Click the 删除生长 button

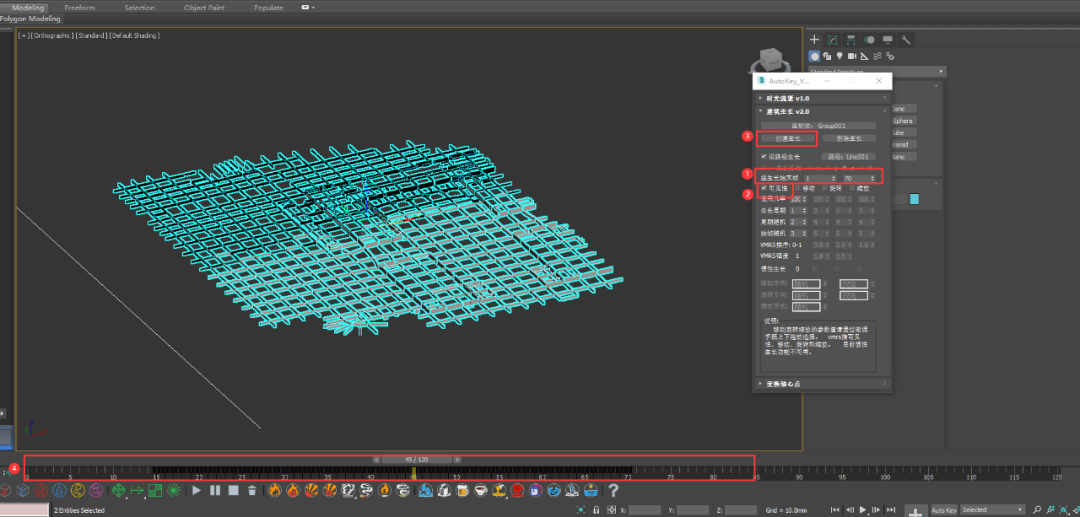848,138
